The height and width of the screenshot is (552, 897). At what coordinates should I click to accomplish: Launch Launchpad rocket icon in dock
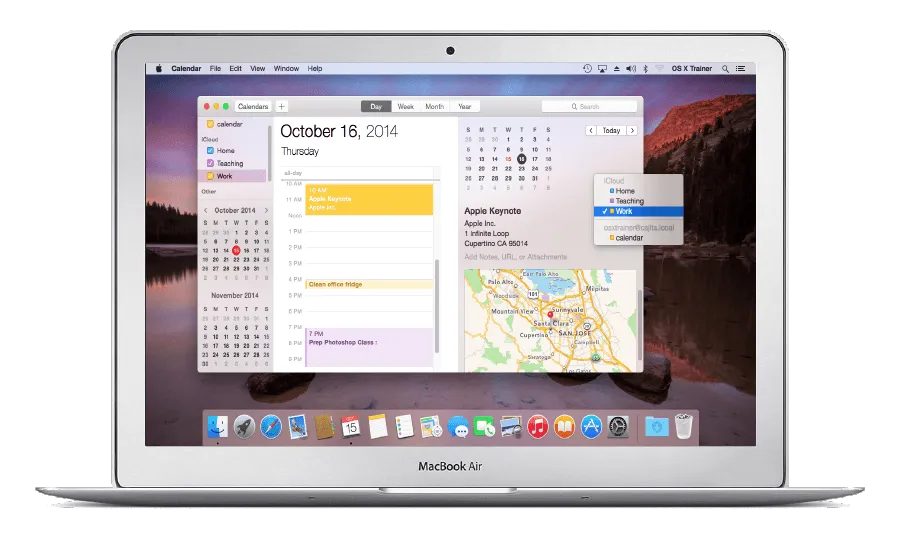tap(244, 427)
